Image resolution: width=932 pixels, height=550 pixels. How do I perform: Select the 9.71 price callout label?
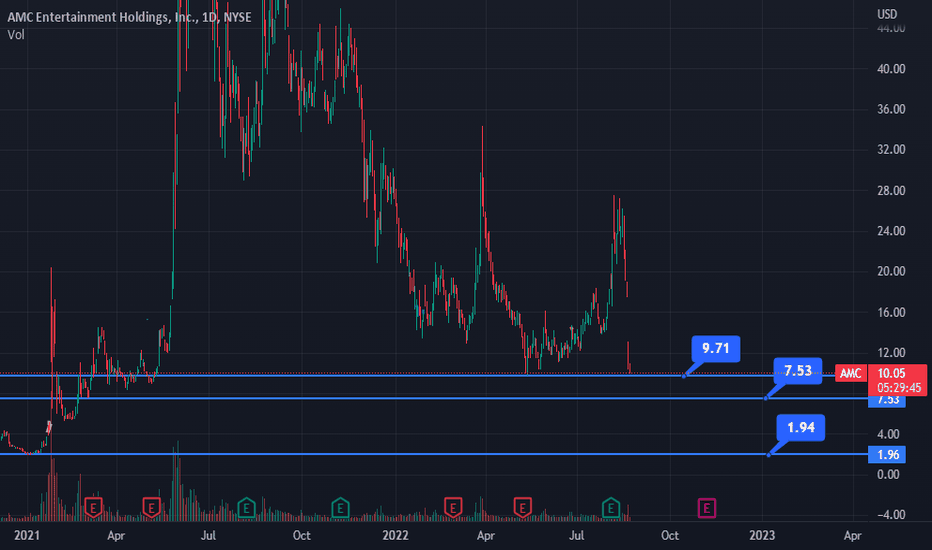pyautogui.click(x=716, y=348)
